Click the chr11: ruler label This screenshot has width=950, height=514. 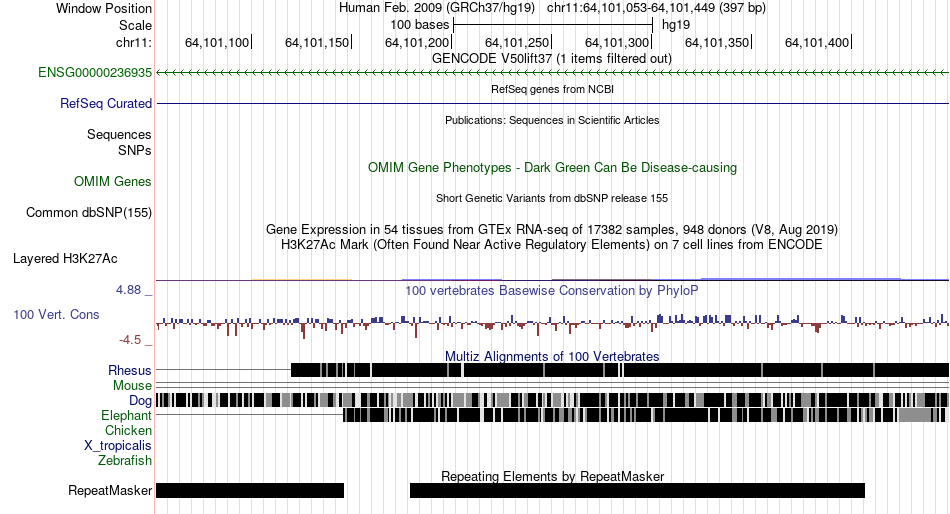[x=134, y=42]
